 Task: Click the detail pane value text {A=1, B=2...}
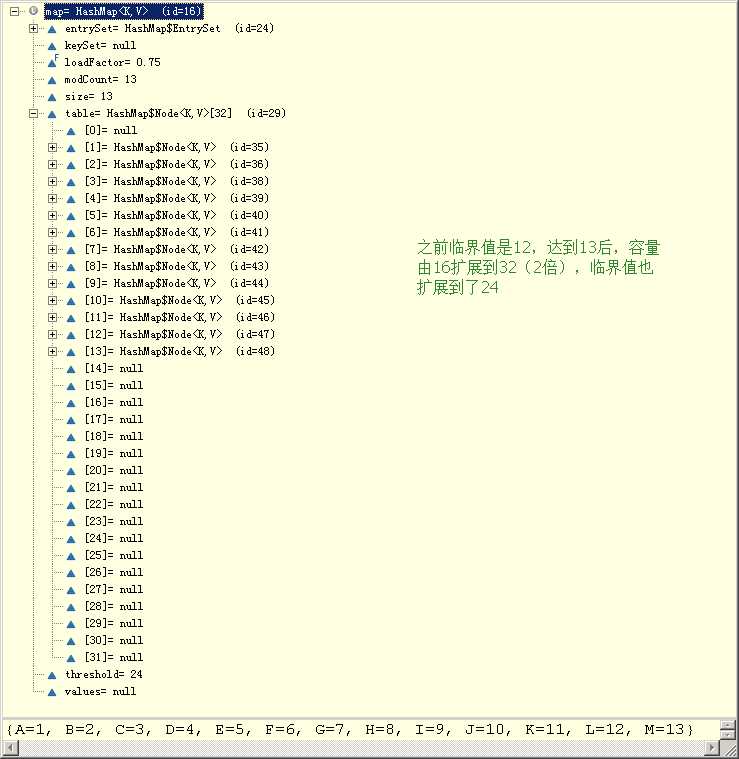[349, 729]
